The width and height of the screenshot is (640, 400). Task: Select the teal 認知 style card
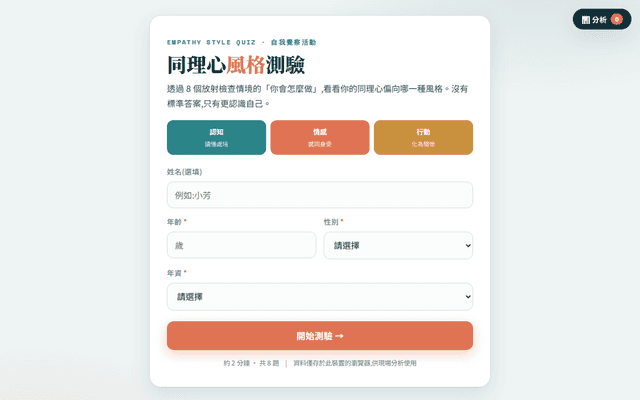point(216,138)
